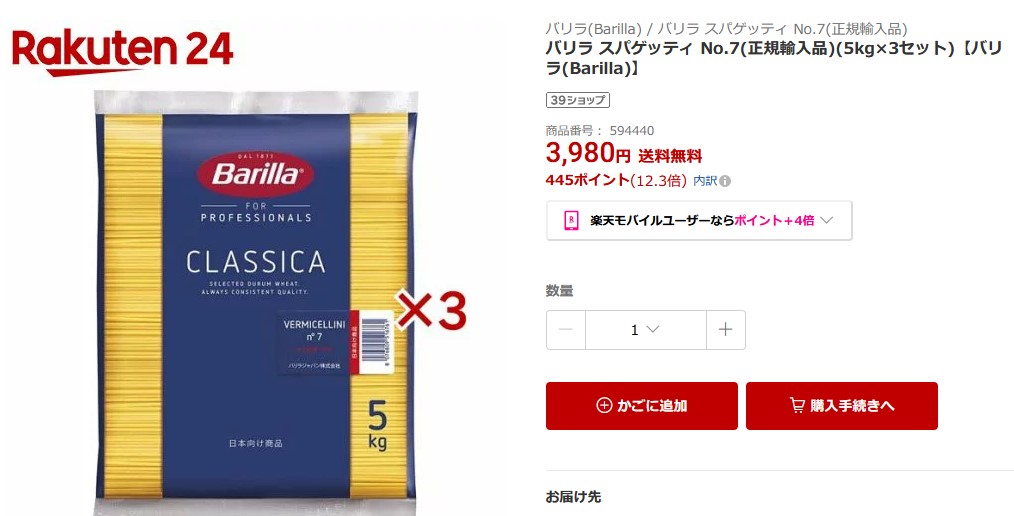Click the ポイント+4倍 text in the banner

pos(774,220)
